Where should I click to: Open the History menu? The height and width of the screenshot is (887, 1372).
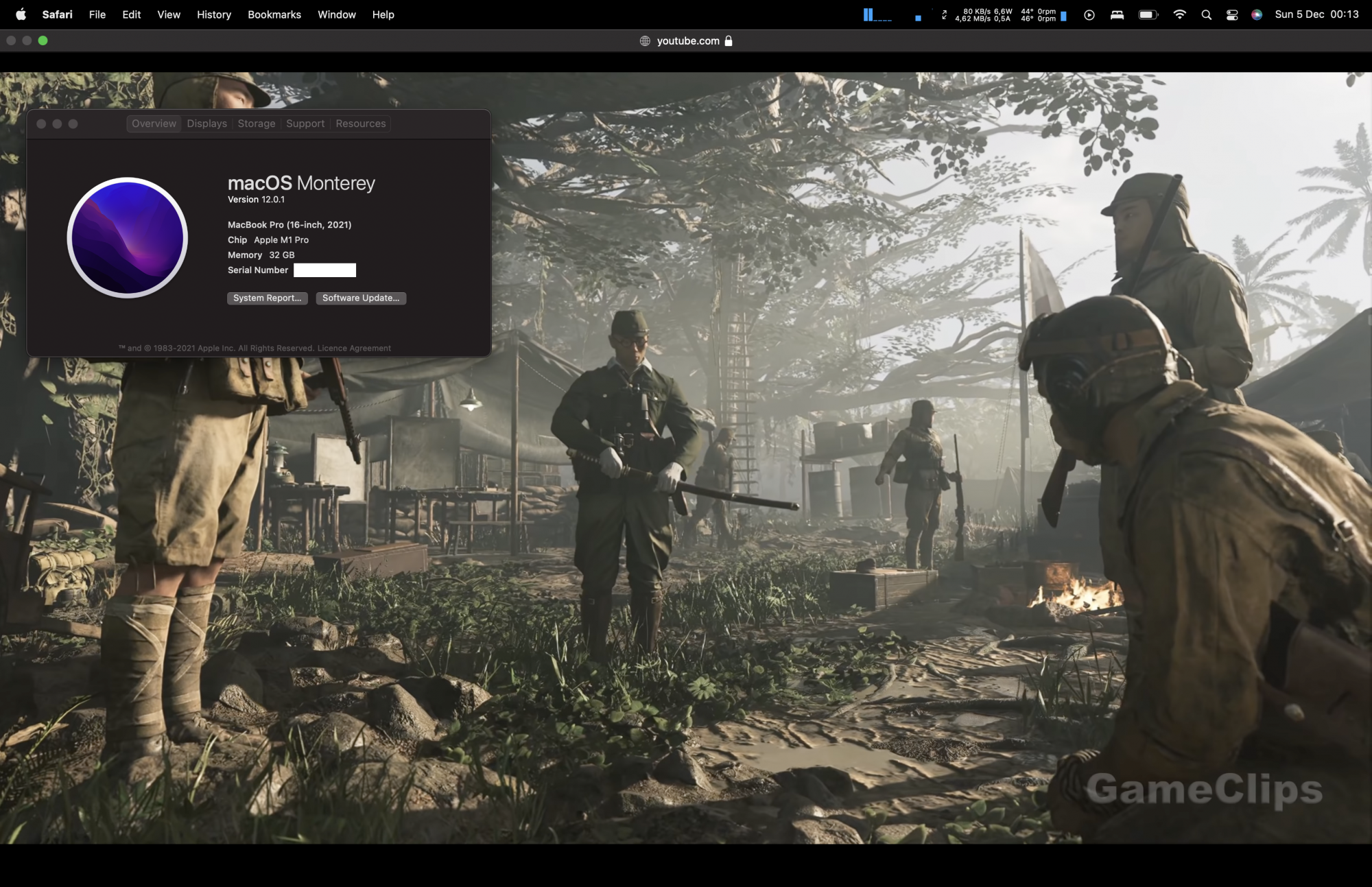coord(213,14)
